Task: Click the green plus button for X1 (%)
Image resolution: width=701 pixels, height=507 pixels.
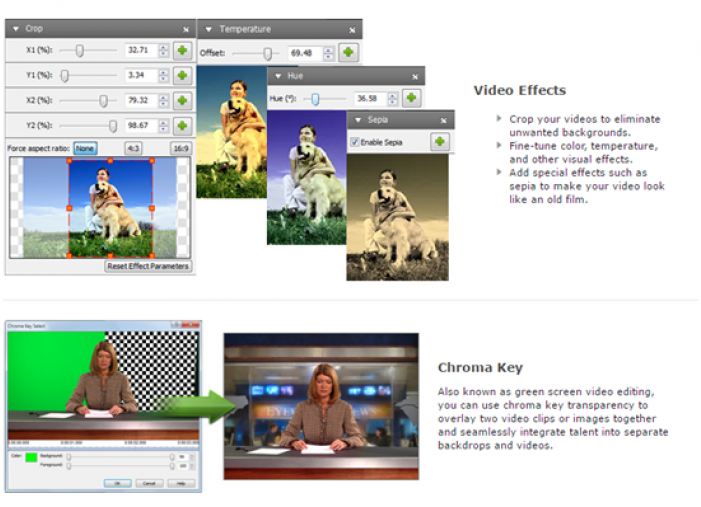Action: pyautogui.click(x=182, y=50)
